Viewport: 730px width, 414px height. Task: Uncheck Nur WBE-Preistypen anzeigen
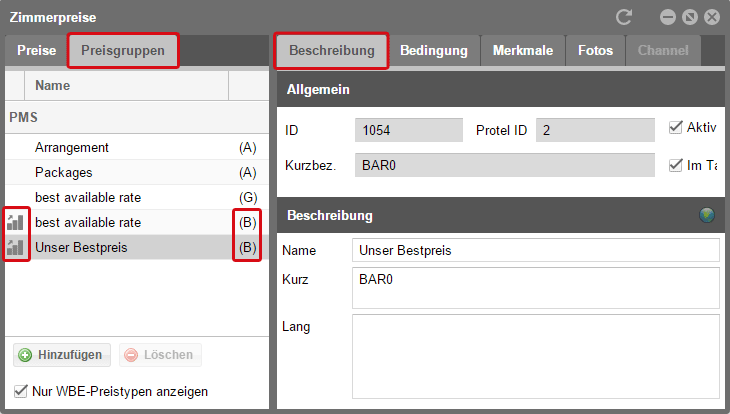tap(21, 391)
